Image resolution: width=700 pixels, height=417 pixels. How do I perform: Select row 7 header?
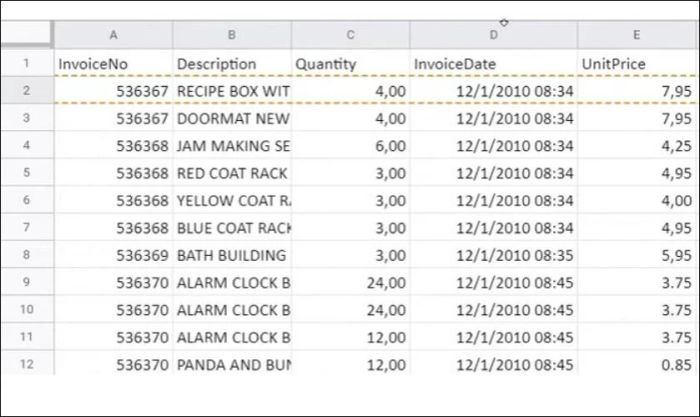tap(27, 227)
